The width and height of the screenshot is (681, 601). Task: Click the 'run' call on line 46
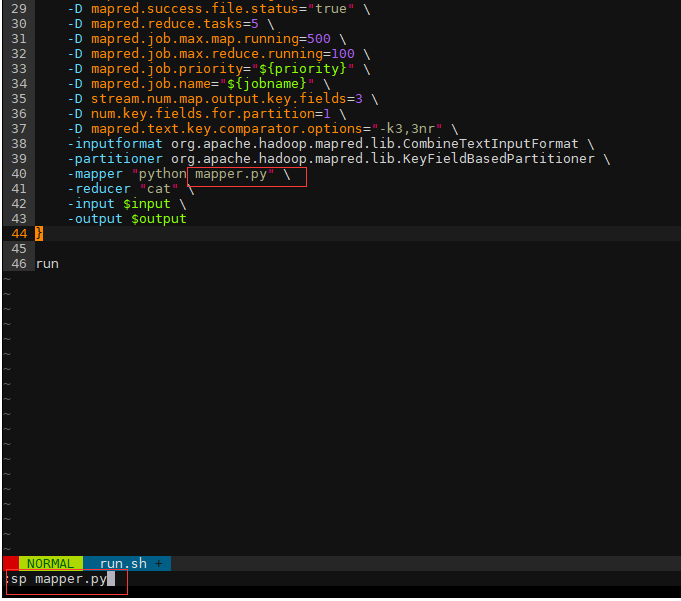tap(47, 264)
